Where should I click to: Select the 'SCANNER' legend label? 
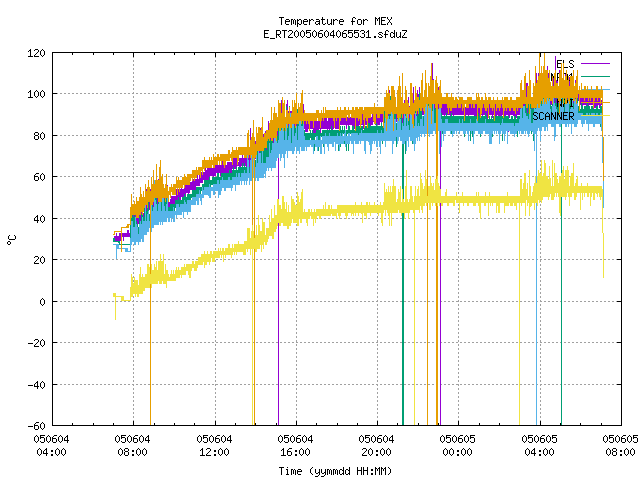(x=553, y=116)
